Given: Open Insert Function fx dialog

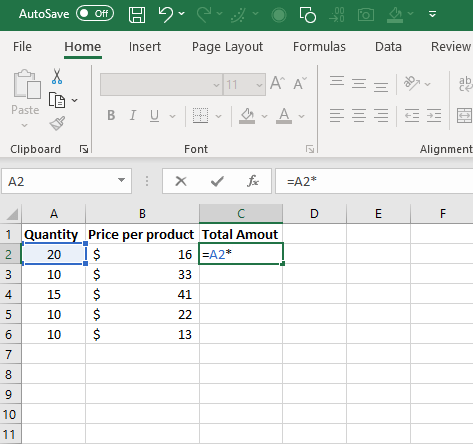Looking at the screenshot, I should (x=253, y=181).
